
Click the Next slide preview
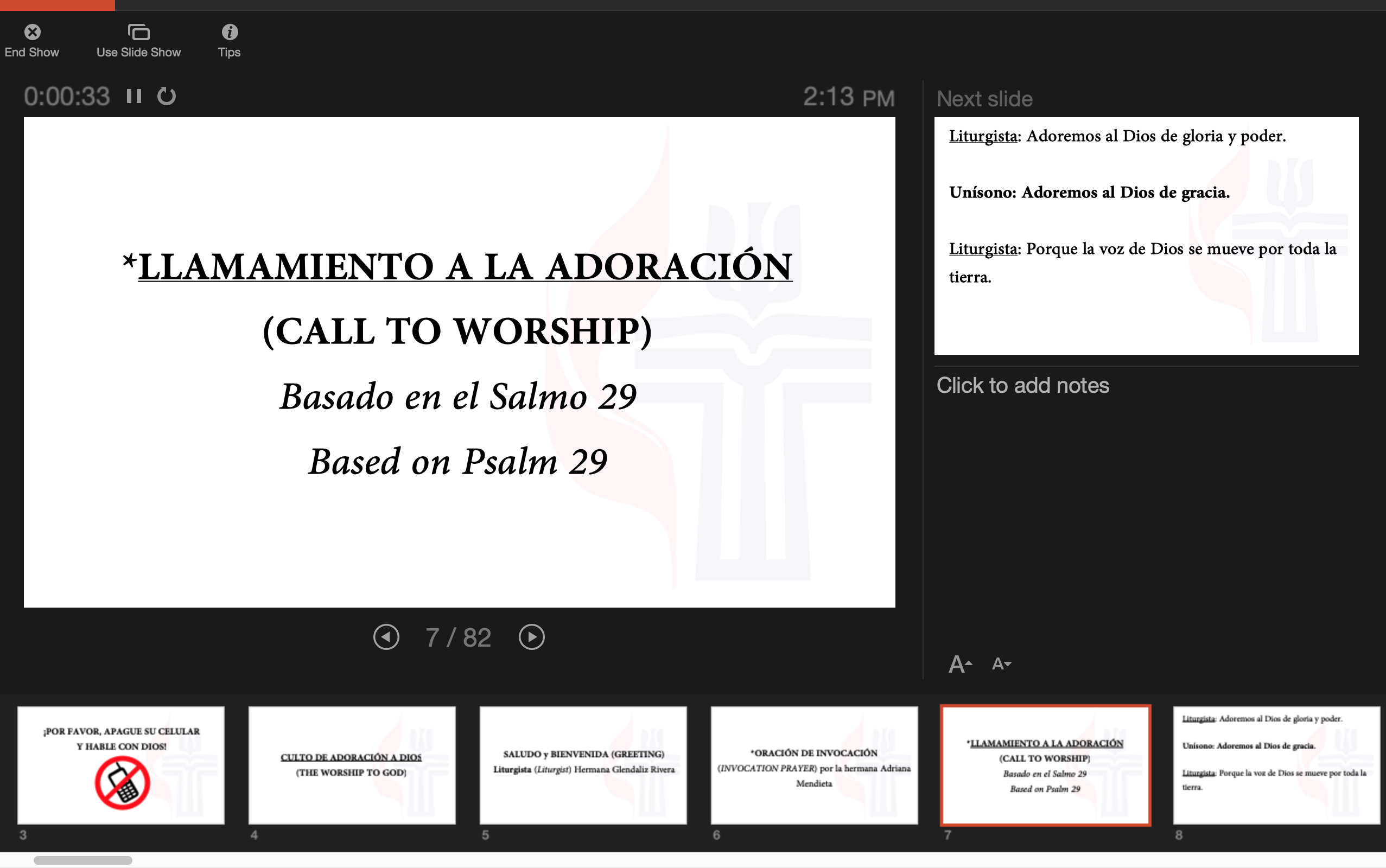coord(1146,235)
